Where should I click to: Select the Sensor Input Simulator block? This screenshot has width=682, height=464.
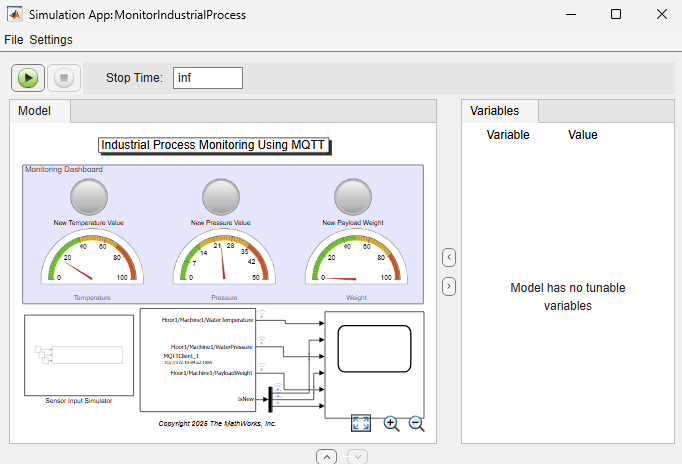(x=79, y=355)
